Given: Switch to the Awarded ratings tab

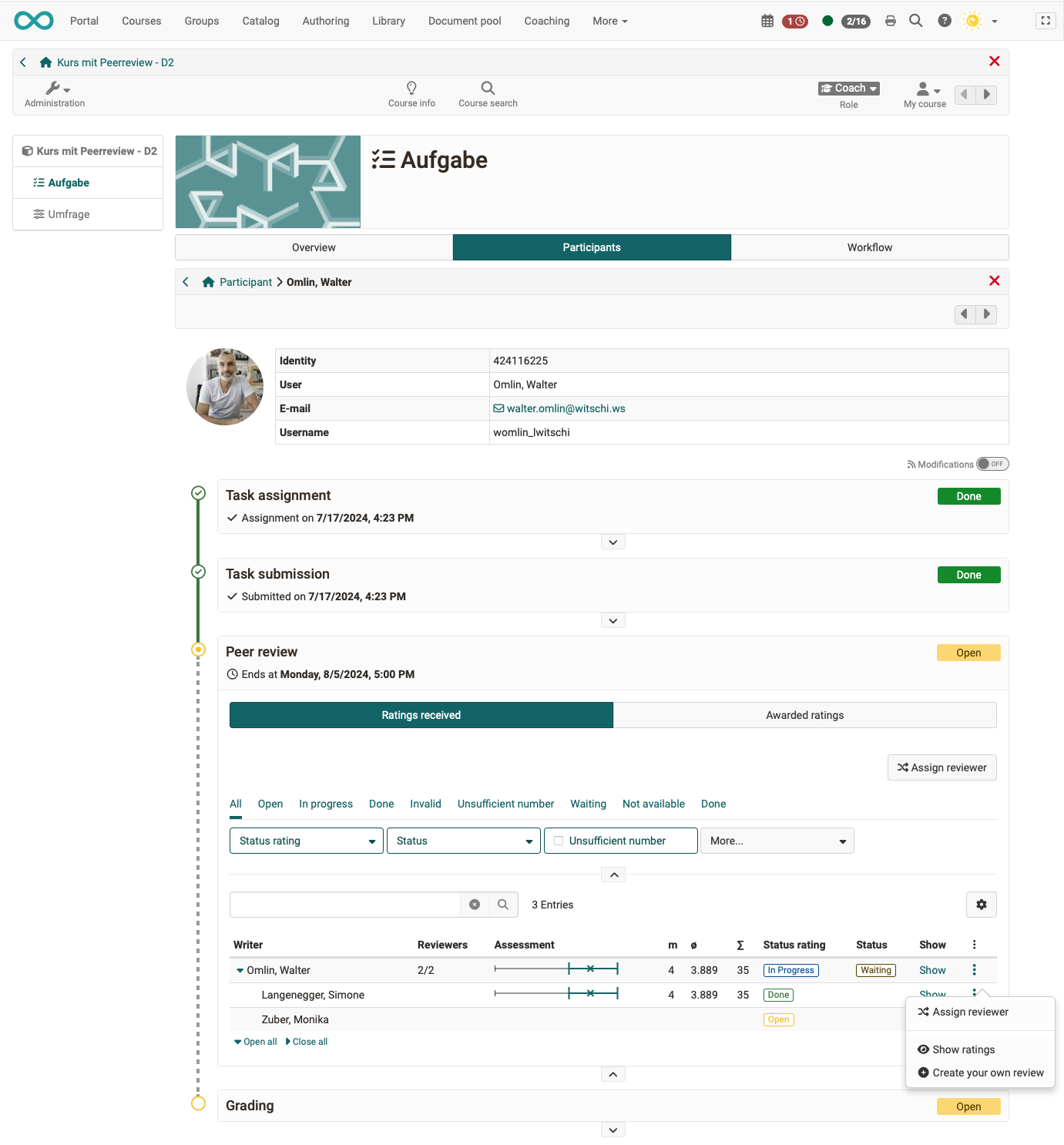Looking at the screenshot, I should click(x=804, y=715).
